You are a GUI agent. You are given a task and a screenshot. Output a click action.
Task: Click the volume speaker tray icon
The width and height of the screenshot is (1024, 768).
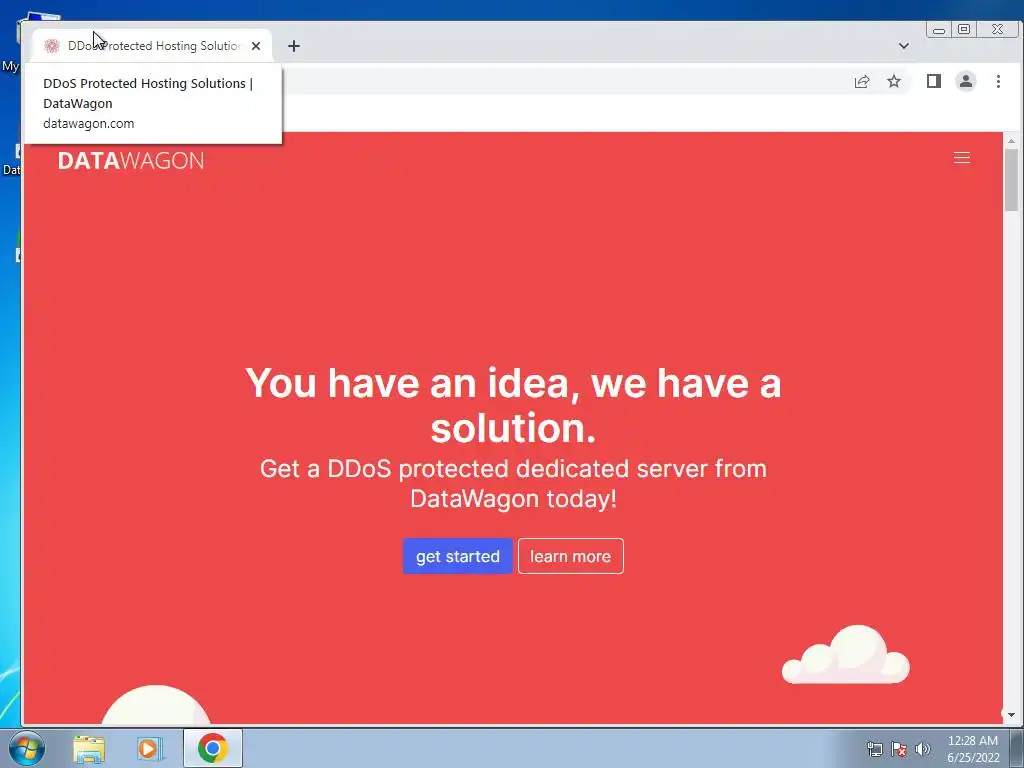(x=922, y=749)
